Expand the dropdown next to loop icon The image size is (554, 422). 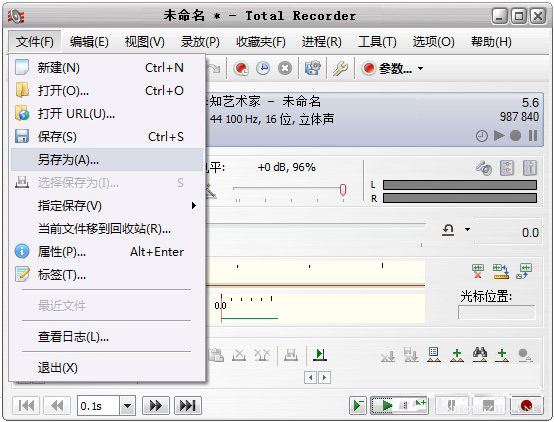point(467,229)
